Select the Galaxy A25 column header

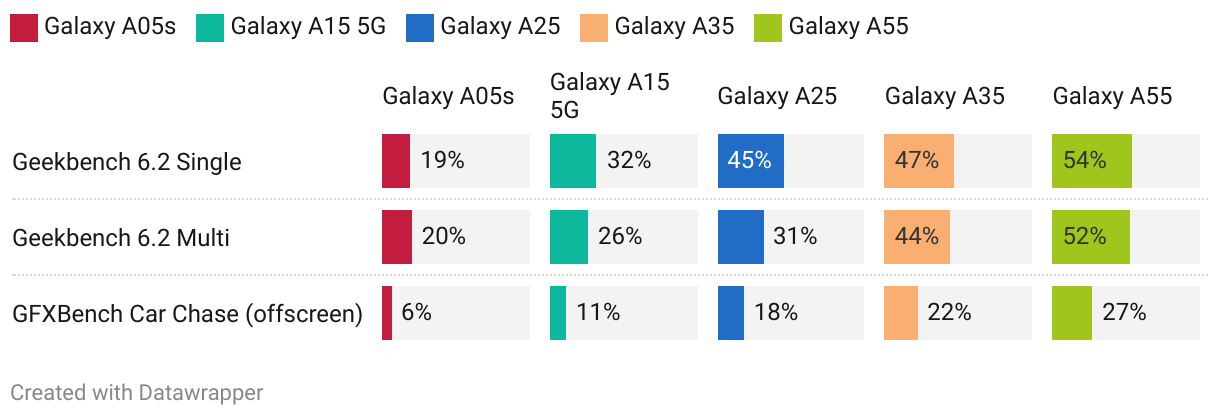pyautogui.click(x=777, y=97)
